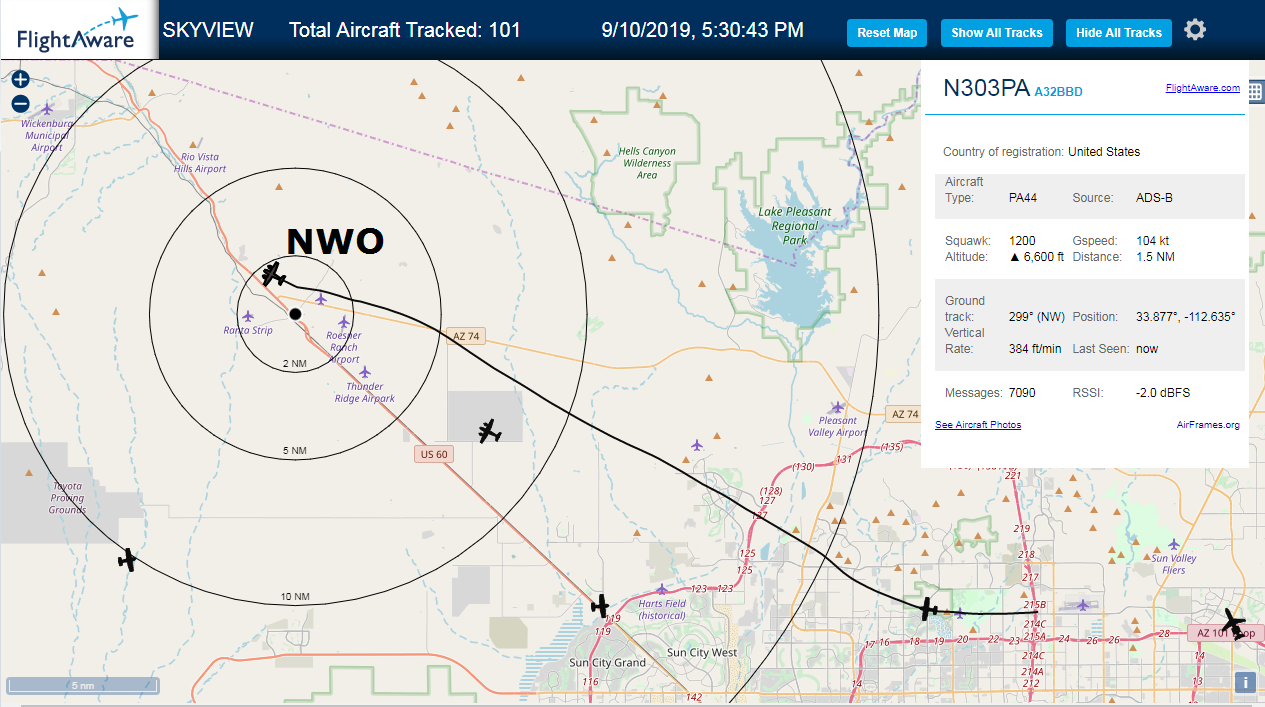Click the position 33.877°, -112.635° value
This screenshot has width=1265, height=707.
[1186, 317]
